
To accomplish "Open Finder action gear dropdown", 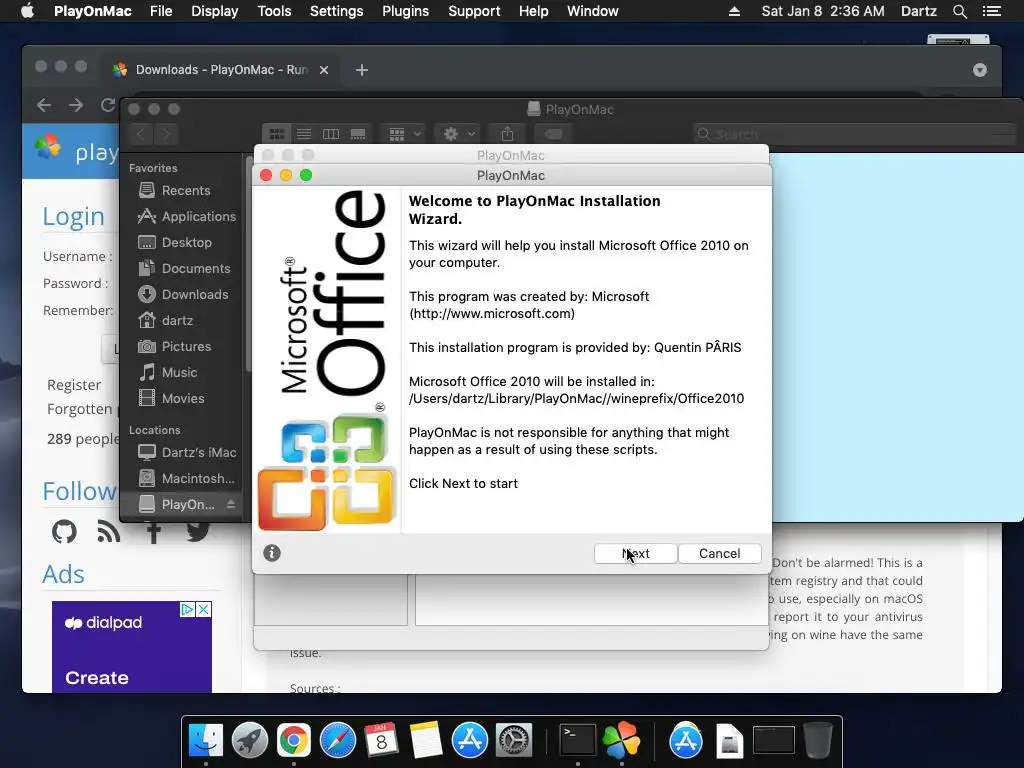I will (458, 134).
